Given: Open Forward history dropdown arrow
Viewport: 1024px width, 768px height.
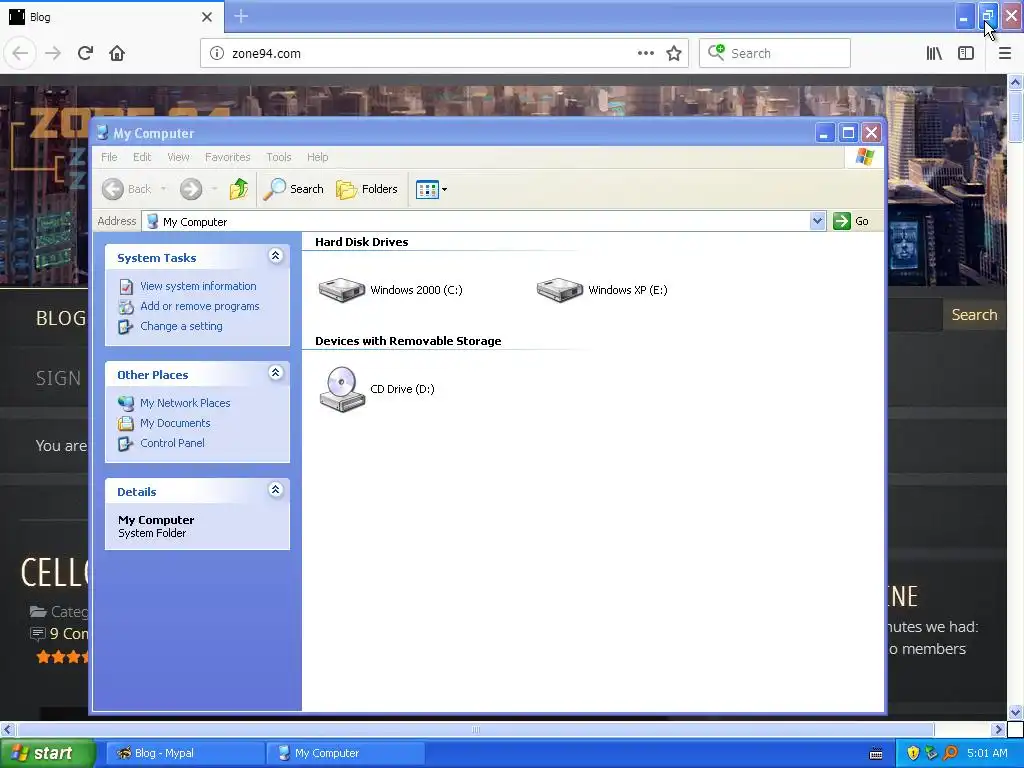Looking at the screenshot, I should (214, 189).
